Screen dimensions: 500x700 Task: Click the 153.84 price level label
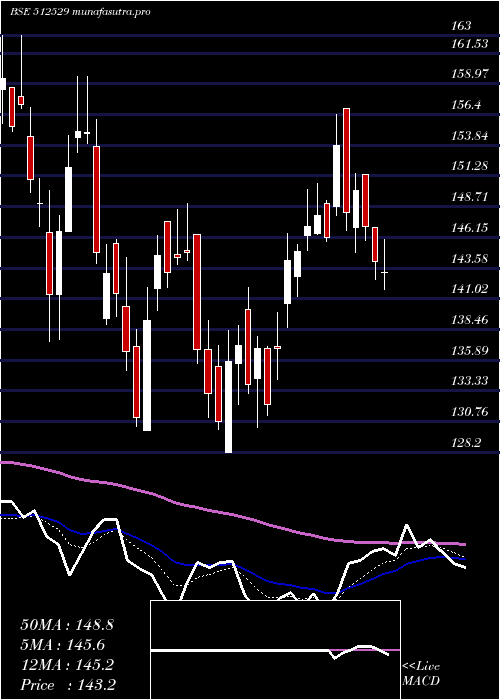(x=470, y=136)
